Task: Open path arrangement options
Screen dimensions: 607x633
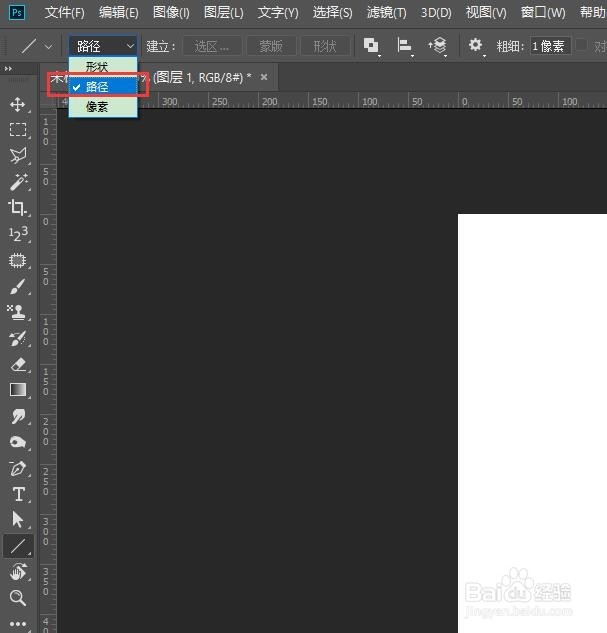Action: [x=437, y=46]
